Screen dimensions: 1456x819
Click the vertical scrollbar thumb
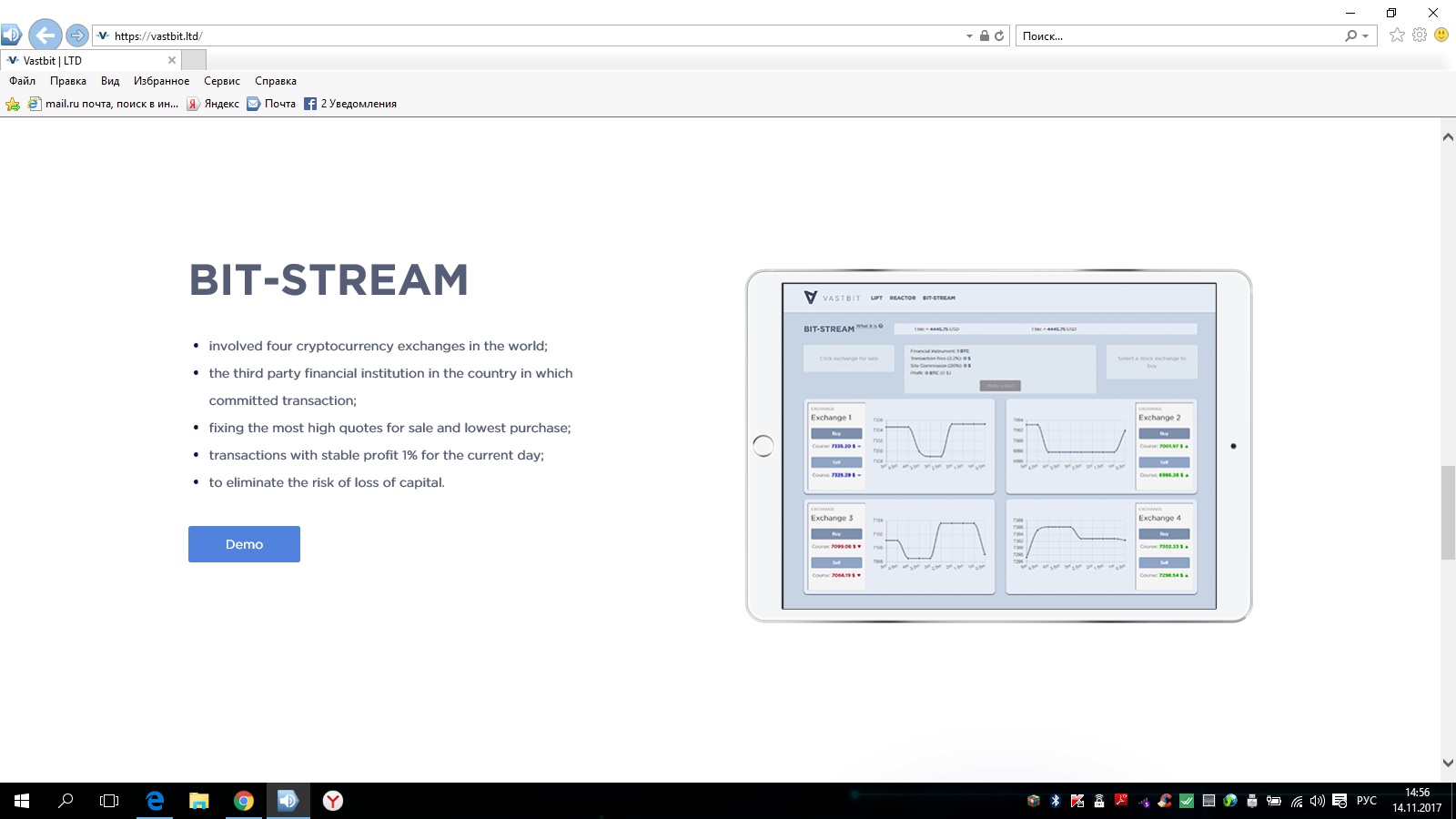coord(1448,512)
